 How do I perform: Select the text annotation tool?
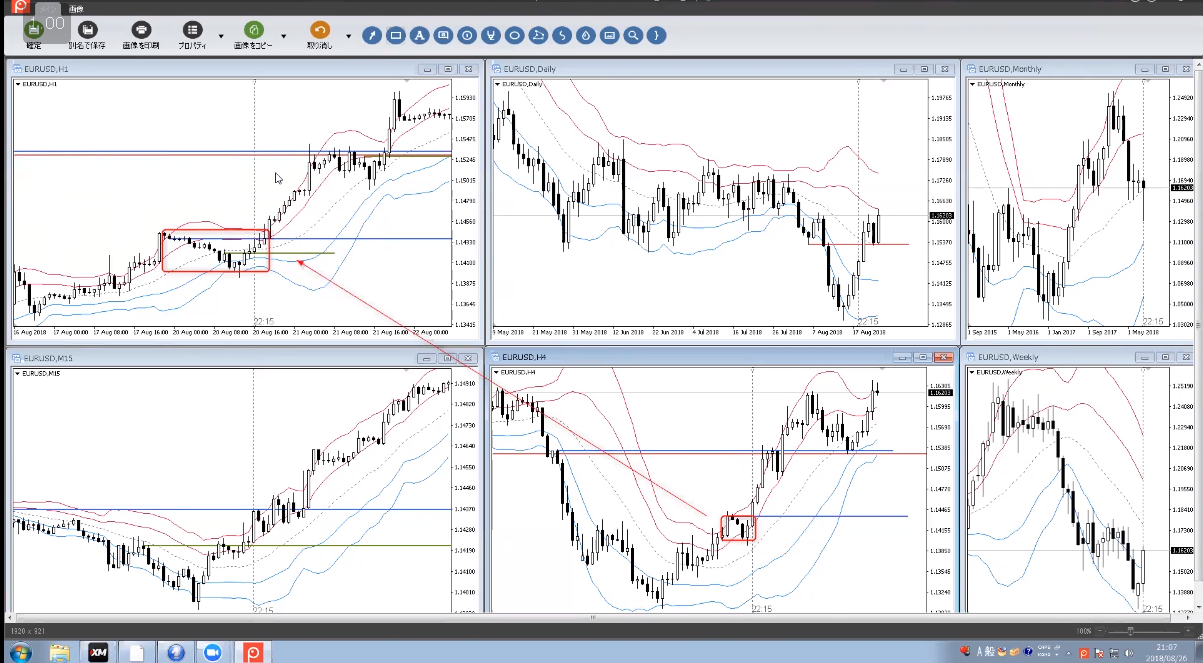tap(420, 36)
